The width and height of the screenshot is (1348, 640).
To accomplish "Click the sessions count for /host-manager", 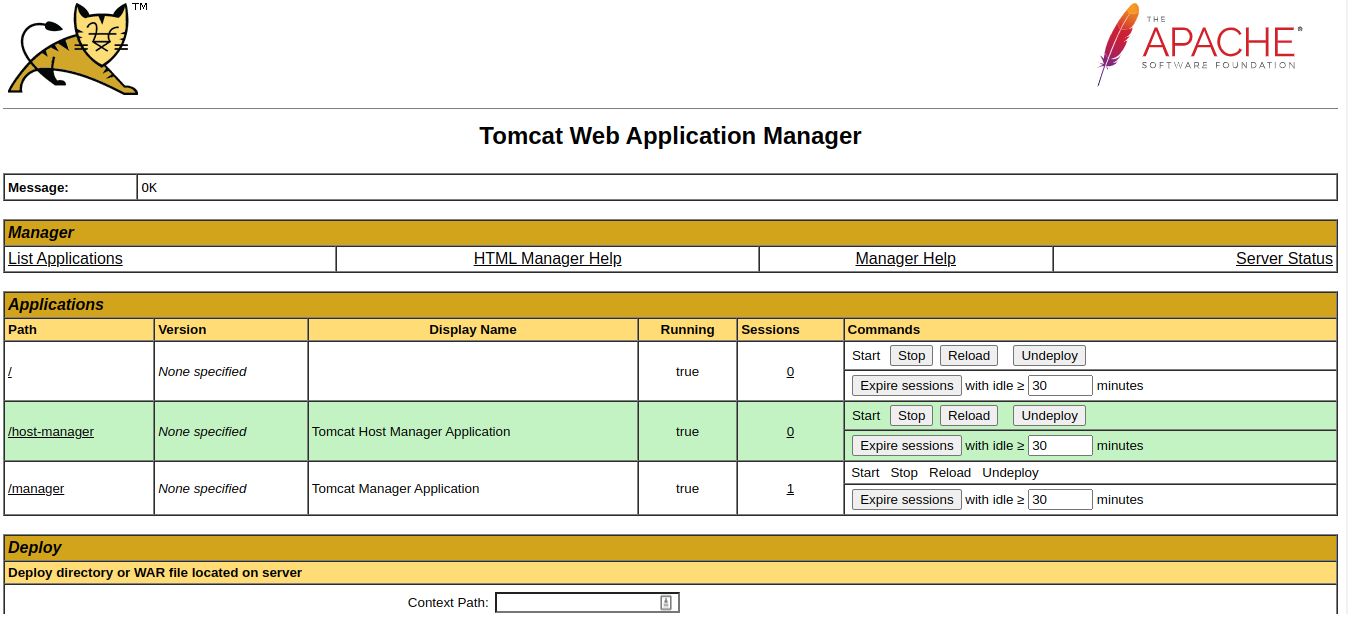I will click(790, 431).
